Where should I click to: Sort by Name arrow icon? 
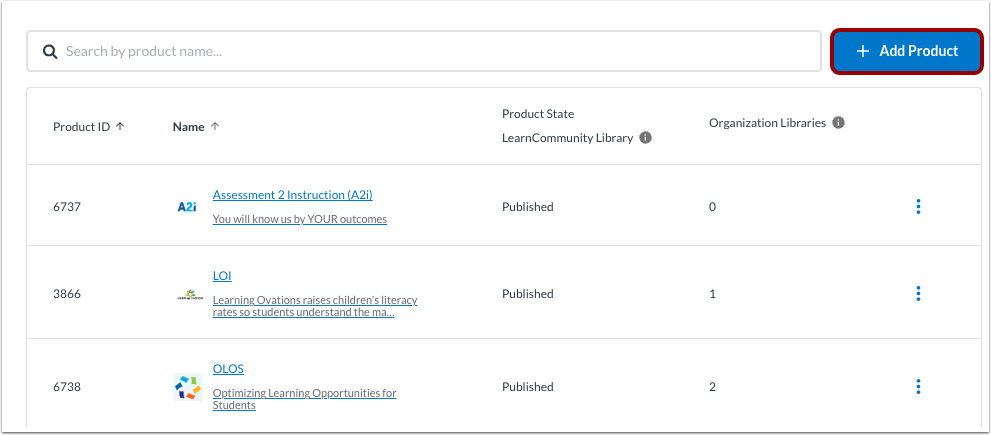pos(215,127)
